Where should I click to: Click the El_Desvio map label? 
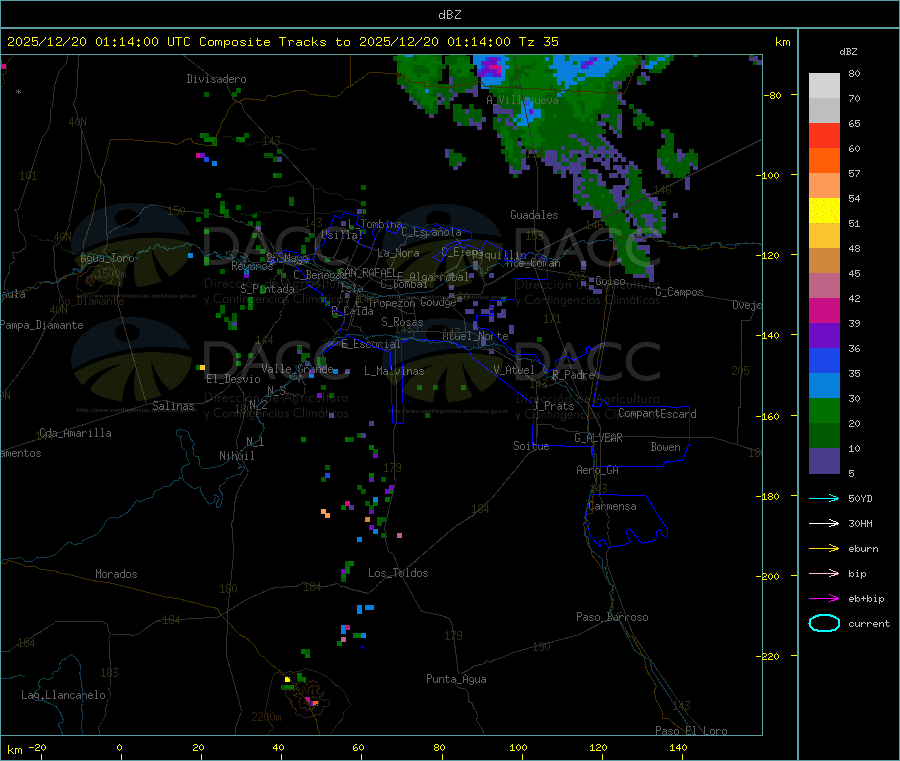click(x=233, y=379)
